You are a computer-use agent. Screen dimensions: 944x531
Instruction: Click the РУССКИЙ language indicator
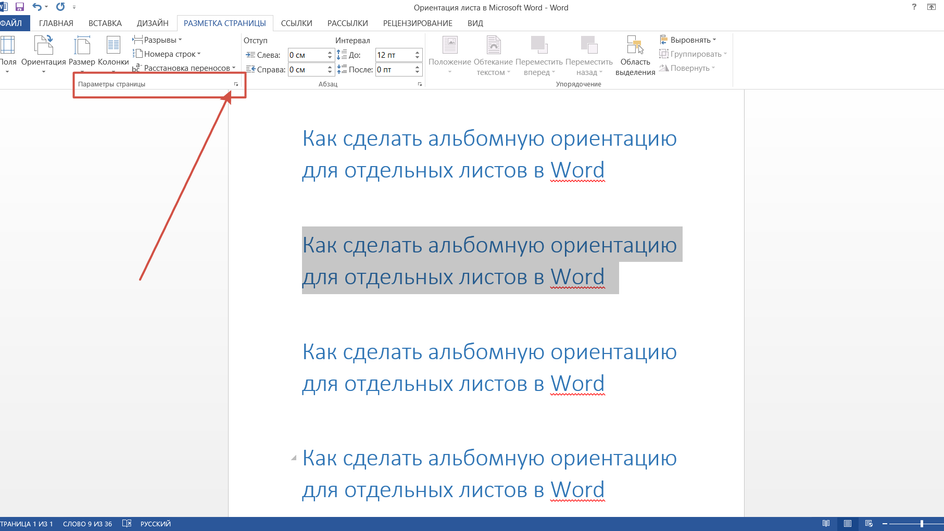pos(155,524)
